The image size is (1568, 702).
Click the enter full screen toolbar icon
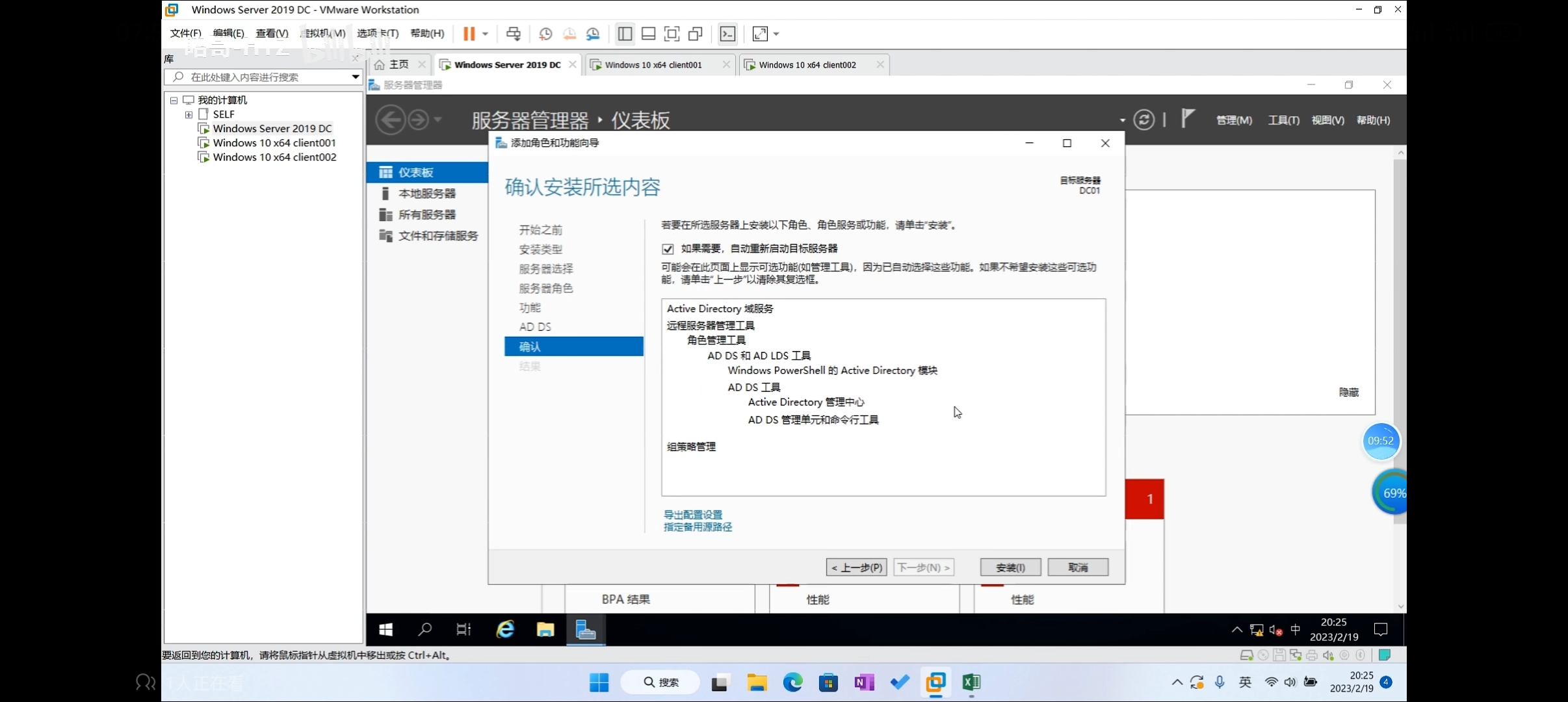672,34
